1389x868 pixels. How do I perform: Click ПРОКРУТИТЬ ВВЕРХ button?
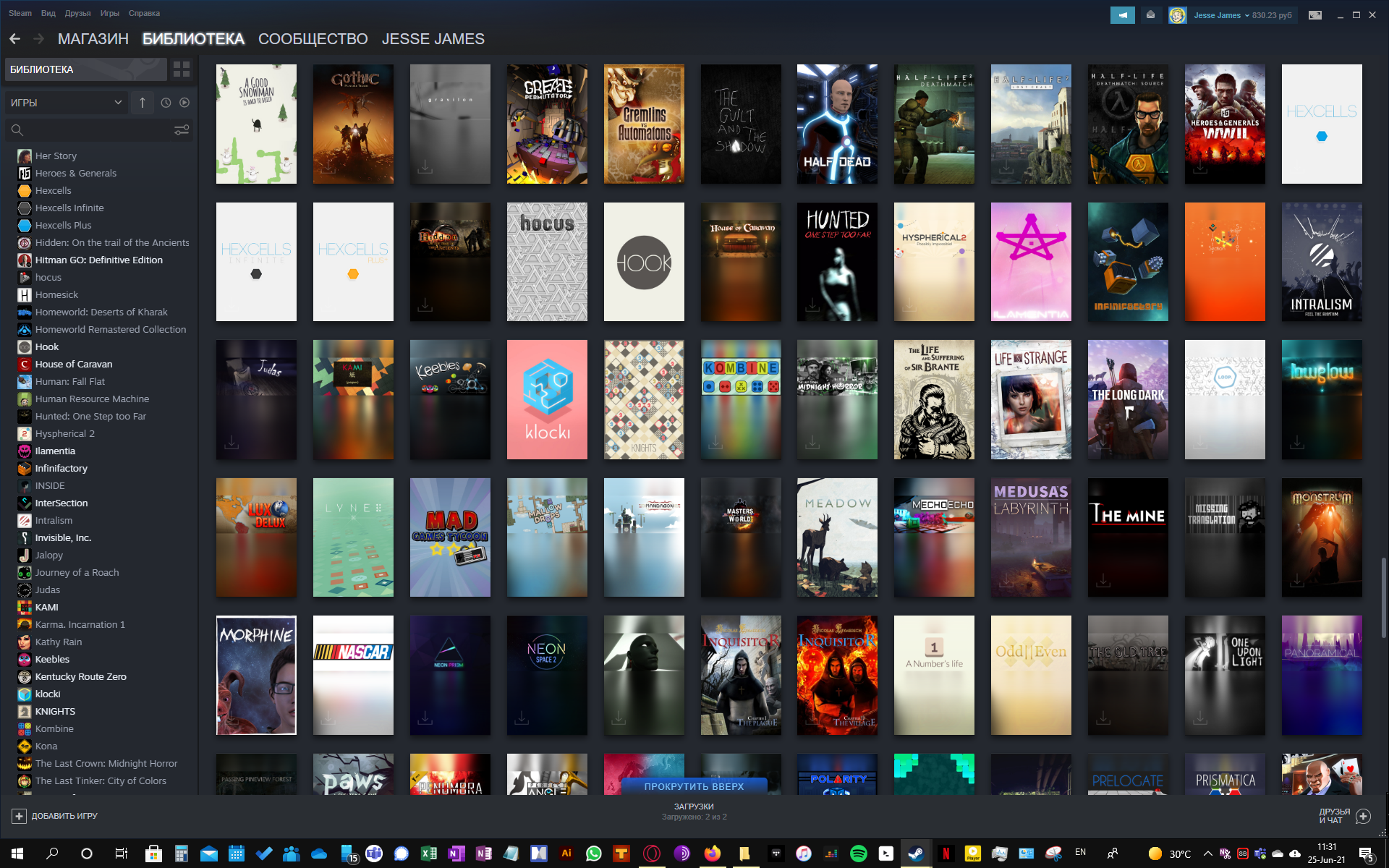[694, 786]
